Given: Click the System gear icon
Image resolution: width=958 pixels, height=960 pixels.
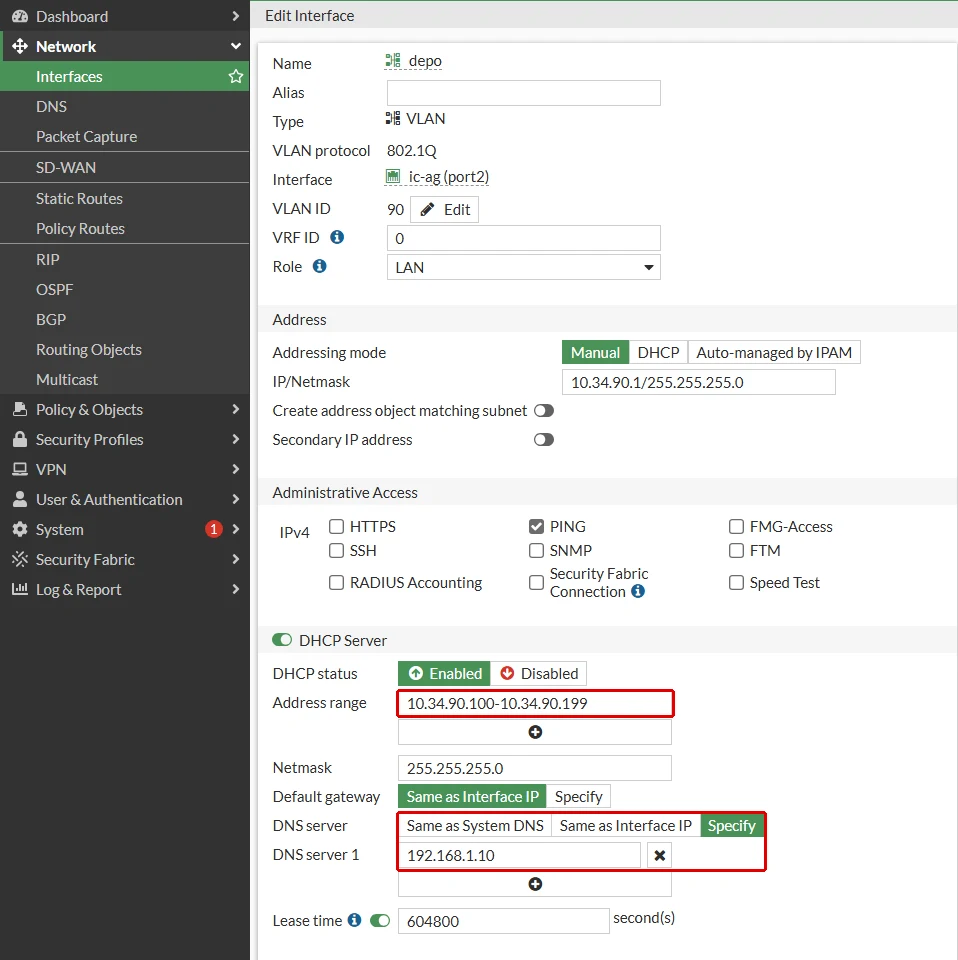Looking at the screenshot, I should (20, 530).
